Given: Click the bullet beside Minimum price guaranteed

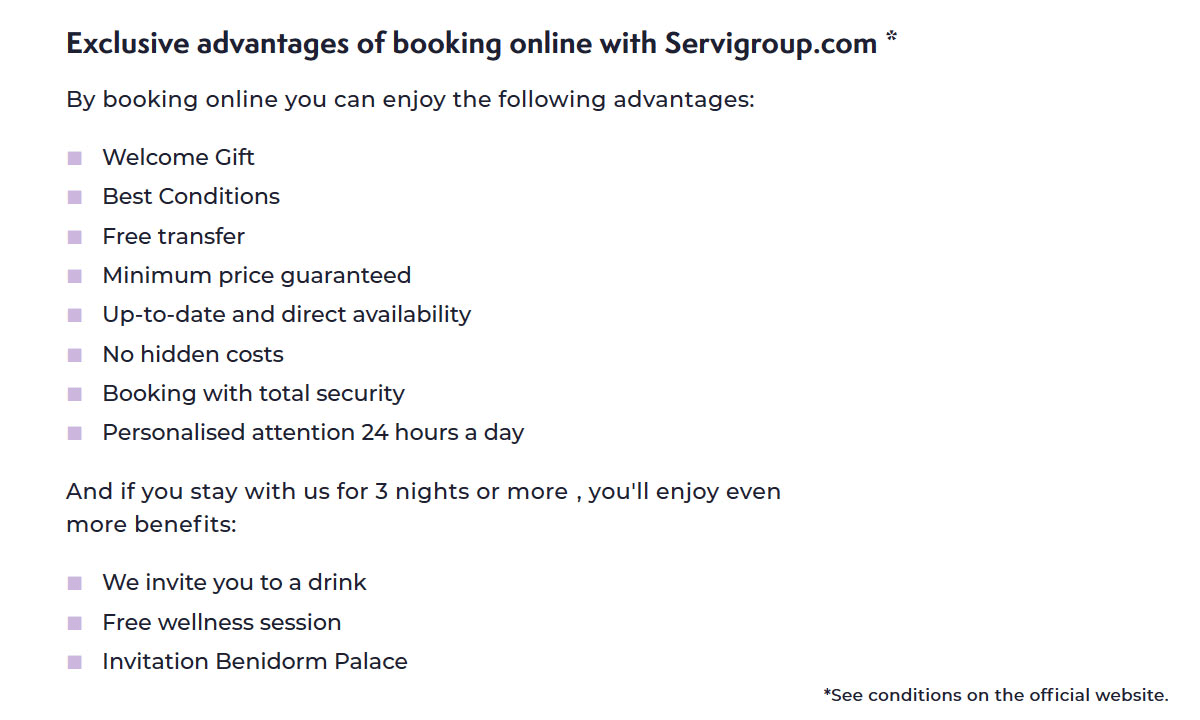Looking at the screenshot, I should tap(75, 276).
